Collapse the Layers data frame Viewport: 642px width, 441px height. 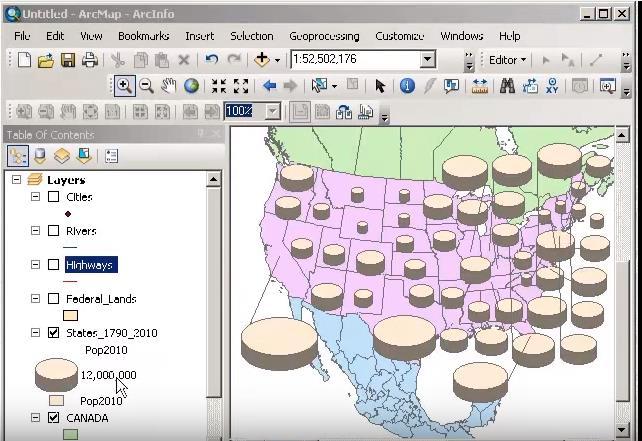coord(16,179)
